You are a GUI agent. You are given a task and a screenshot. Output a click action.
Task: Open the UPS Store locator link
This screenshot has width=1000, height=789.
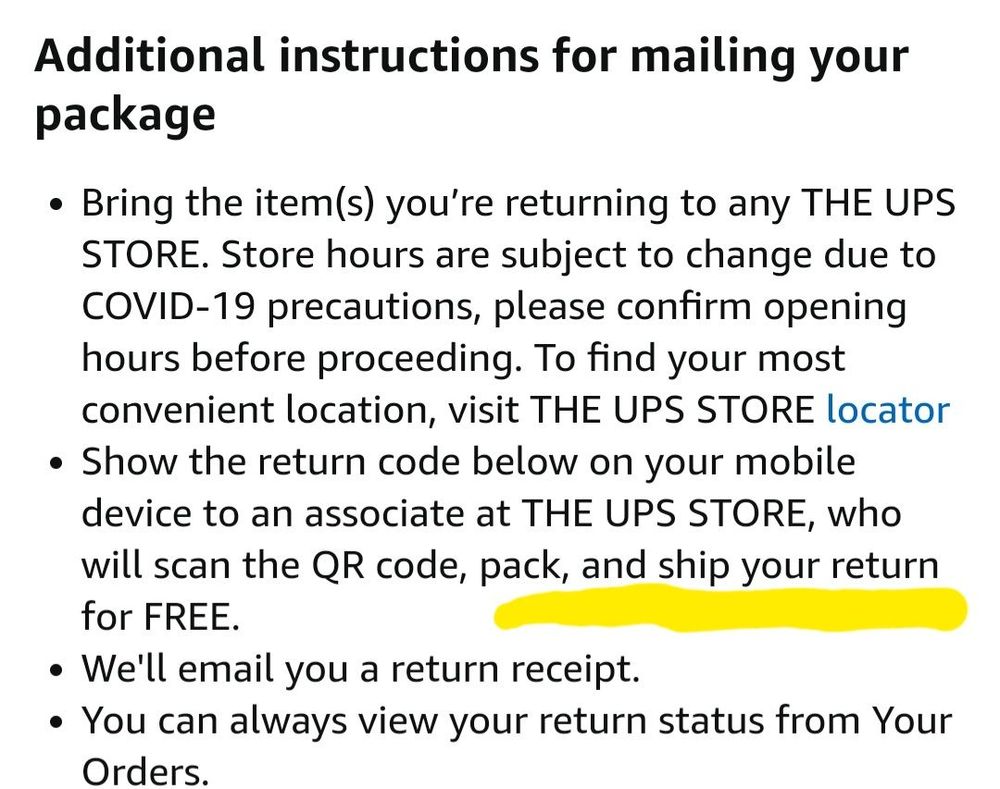(x=887, y=410)
